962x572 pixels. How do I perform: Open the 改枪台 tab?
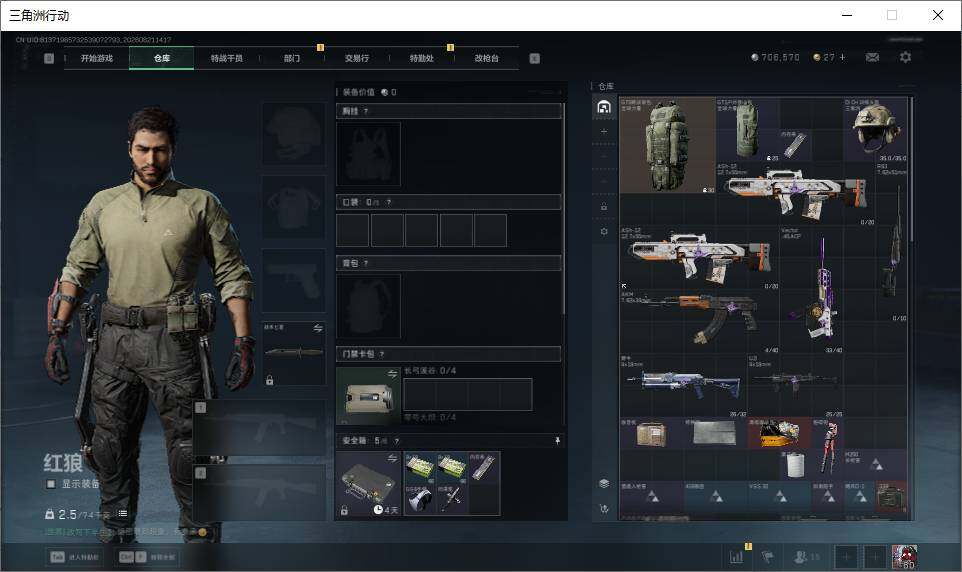tap(487, 58)
